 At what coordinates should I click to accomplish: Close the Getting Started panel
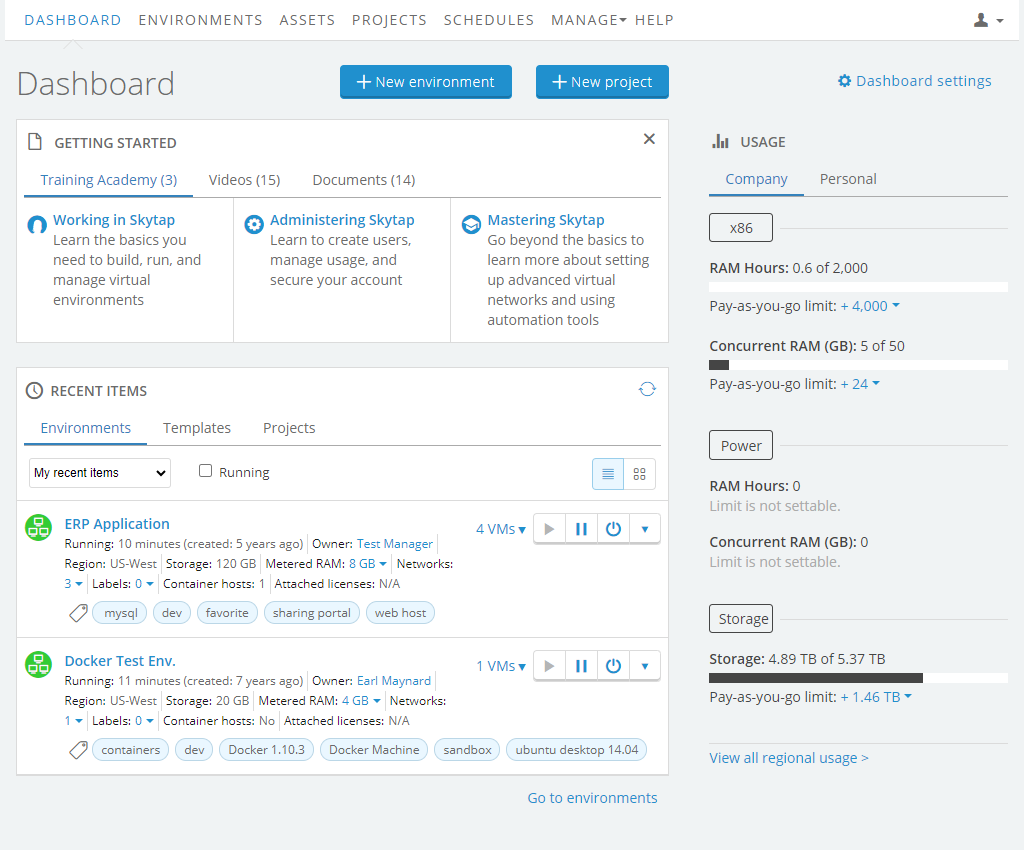click(x=649, y=138)
